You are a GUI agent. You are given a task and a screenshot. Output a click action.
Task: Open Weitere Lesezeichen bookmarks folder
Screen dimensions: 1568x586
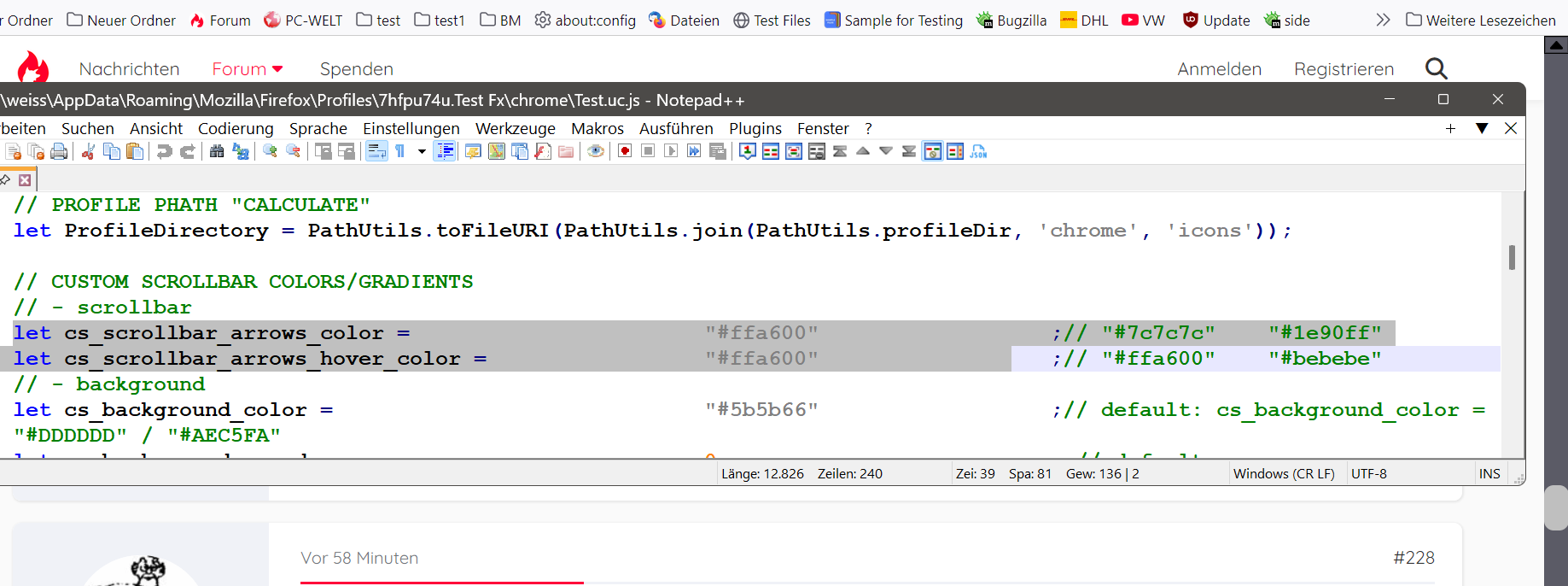pyautogui.click(x=1481, y=20)
